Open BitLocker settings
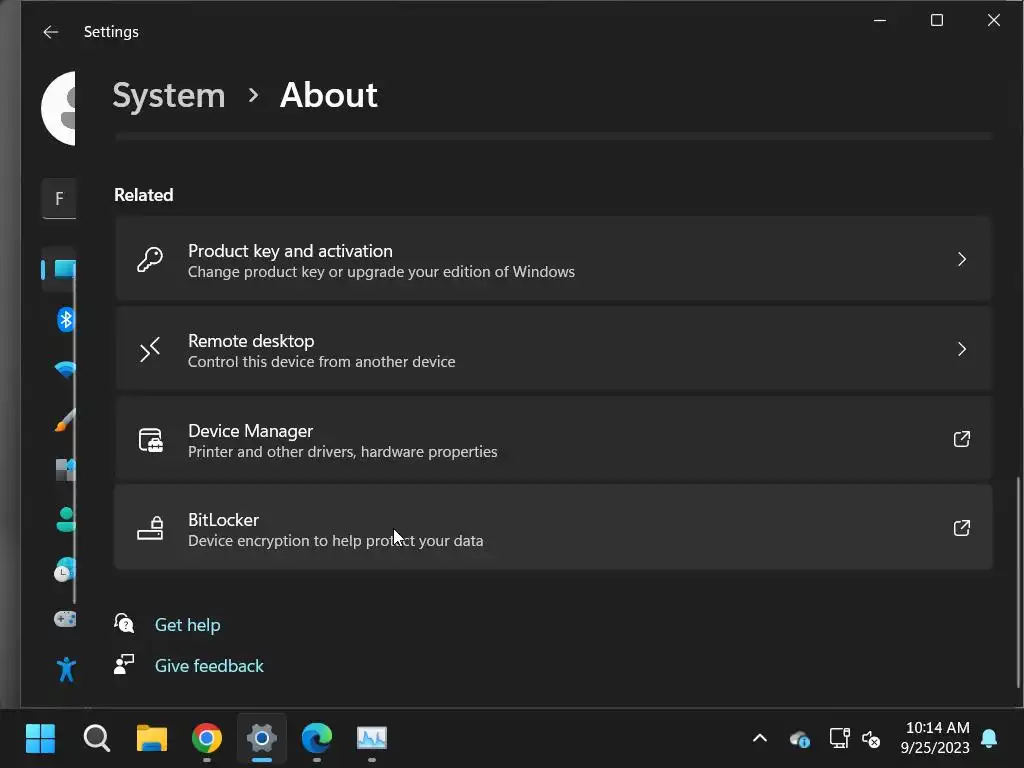1024x768 pixels. (553, 528)
